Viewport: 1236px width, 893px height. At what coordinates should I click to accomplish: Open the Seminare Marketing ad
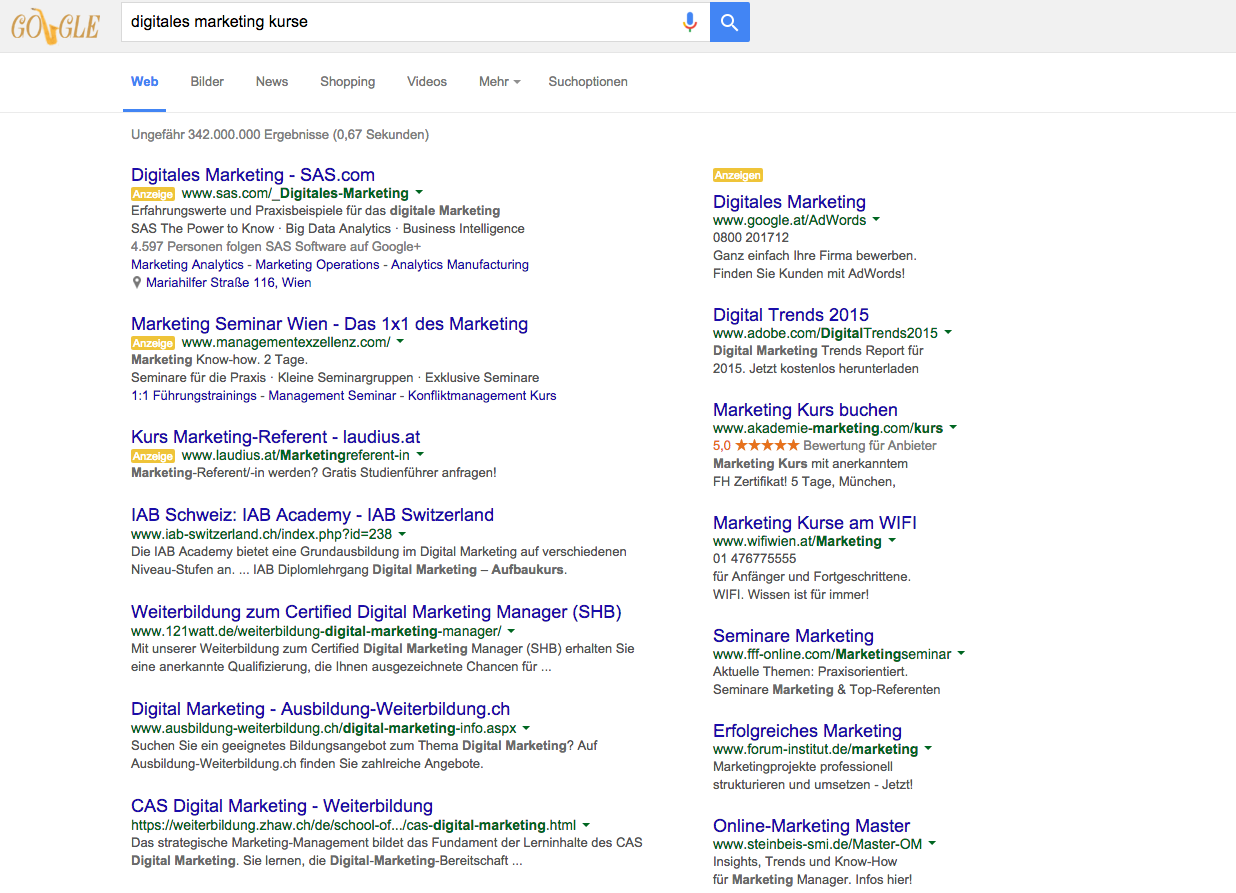coord(793,636)
